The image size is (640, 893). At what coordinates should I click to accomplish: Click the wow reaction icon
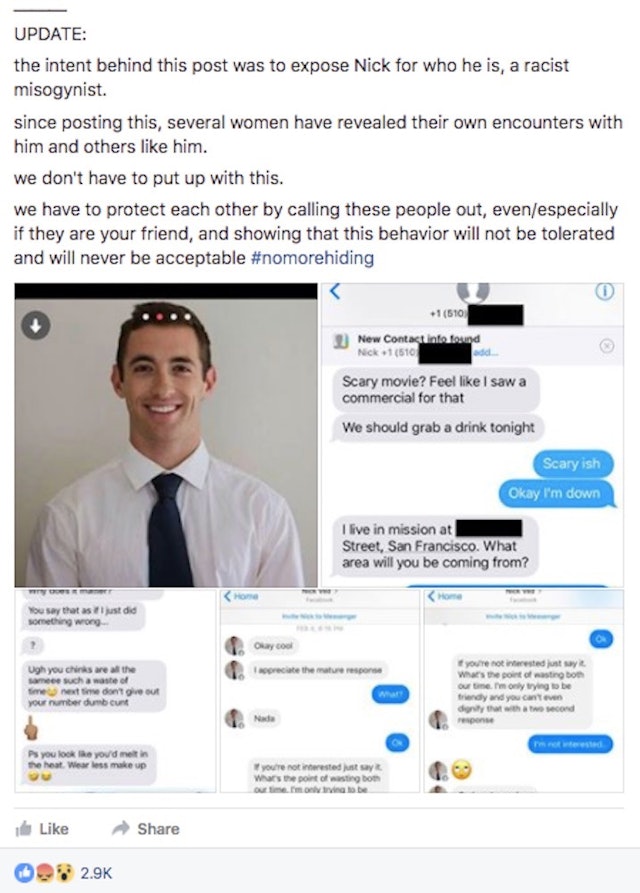(x=65, y=872)
